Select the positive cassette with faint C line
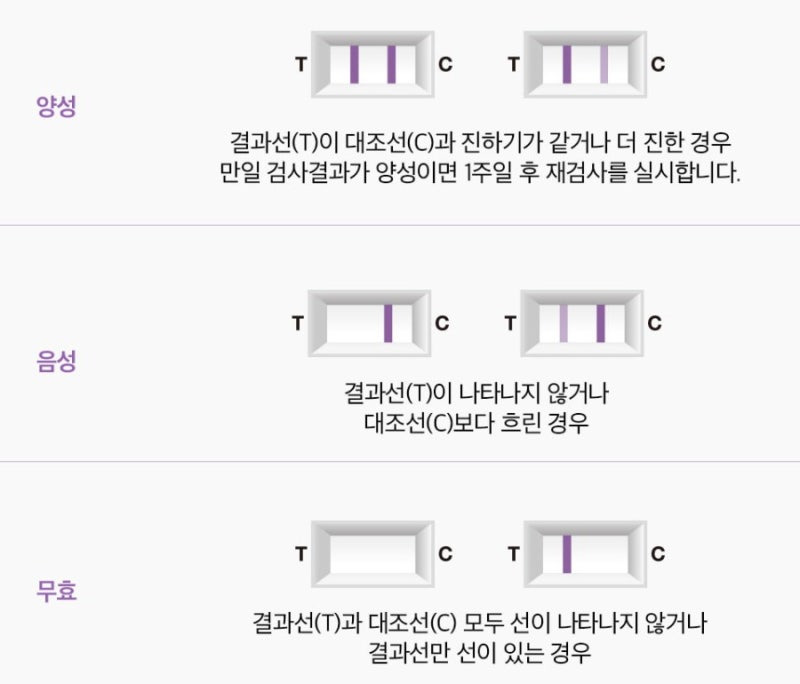This screenshot has width=800, height=684. coord(585,64)
